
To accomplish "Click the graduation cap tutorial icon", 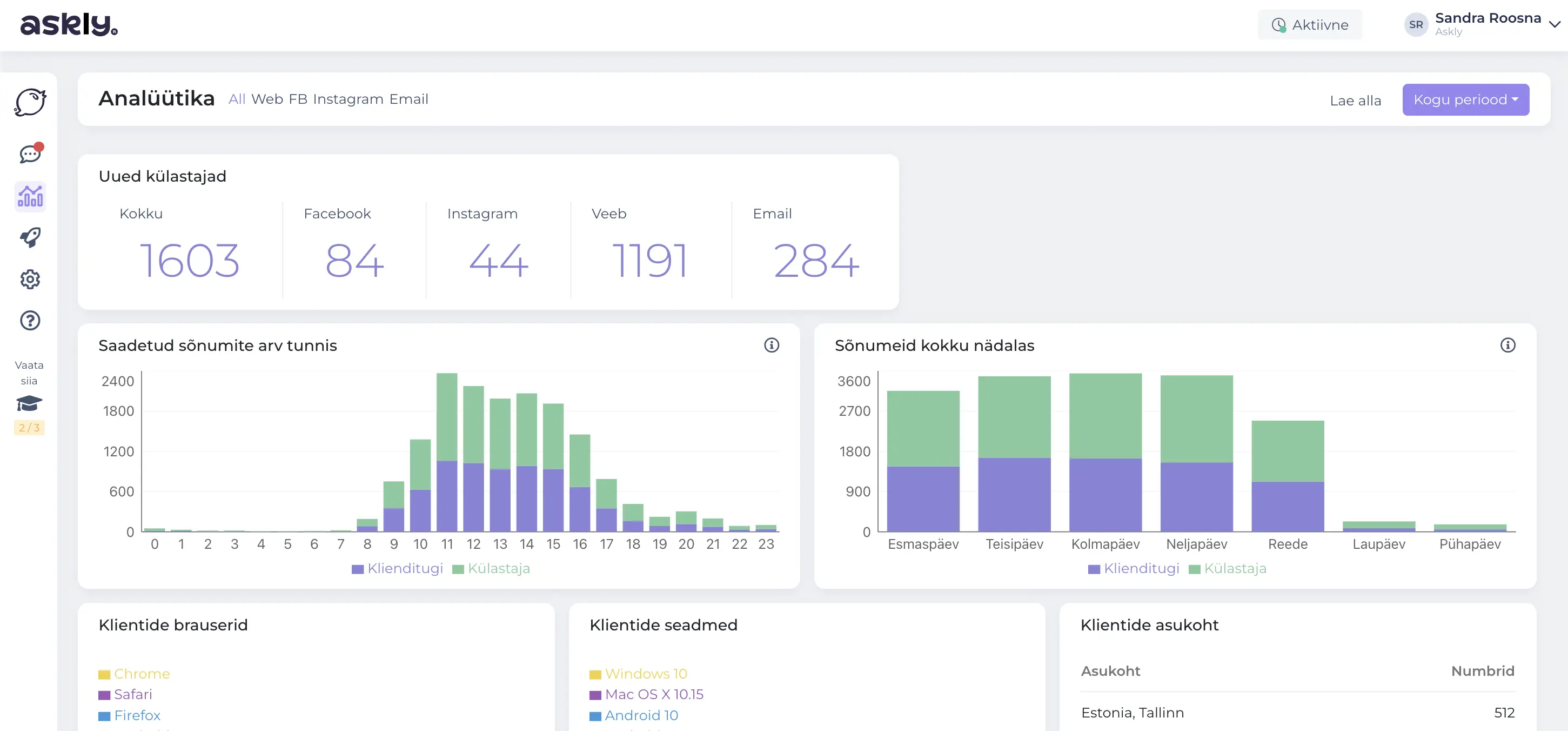I will (x=29, y=403).
